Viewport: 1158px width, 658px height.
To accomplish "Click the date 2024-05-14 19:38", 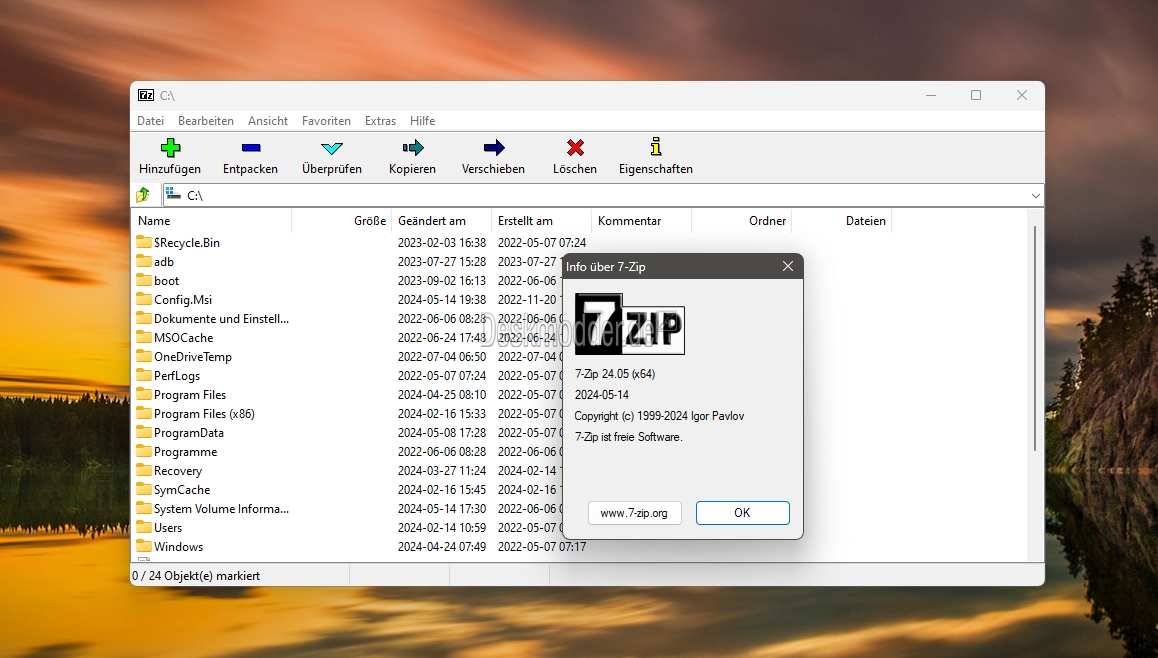I will (x=442, y=299).
